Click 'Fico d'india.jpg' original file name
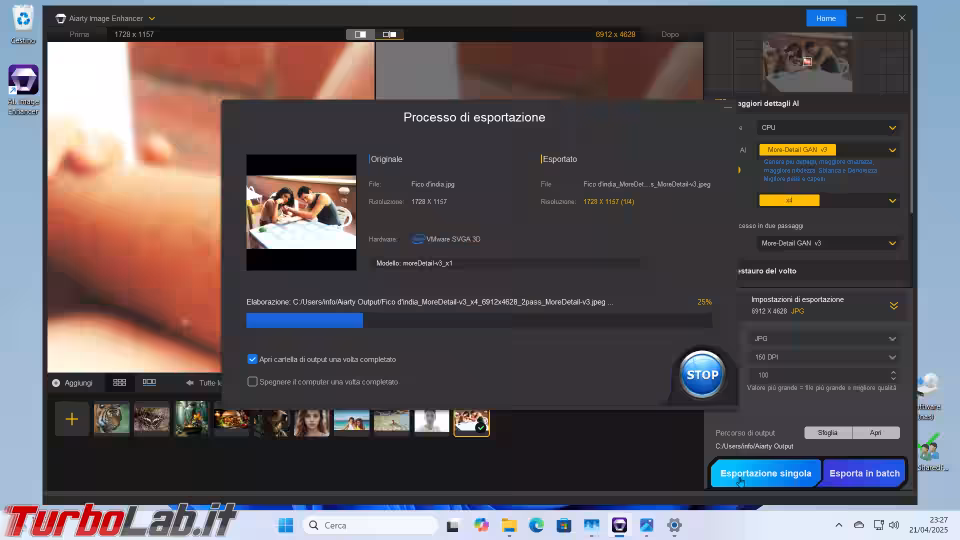This screenshot has width=960, height=540. (x=433, y=184)
